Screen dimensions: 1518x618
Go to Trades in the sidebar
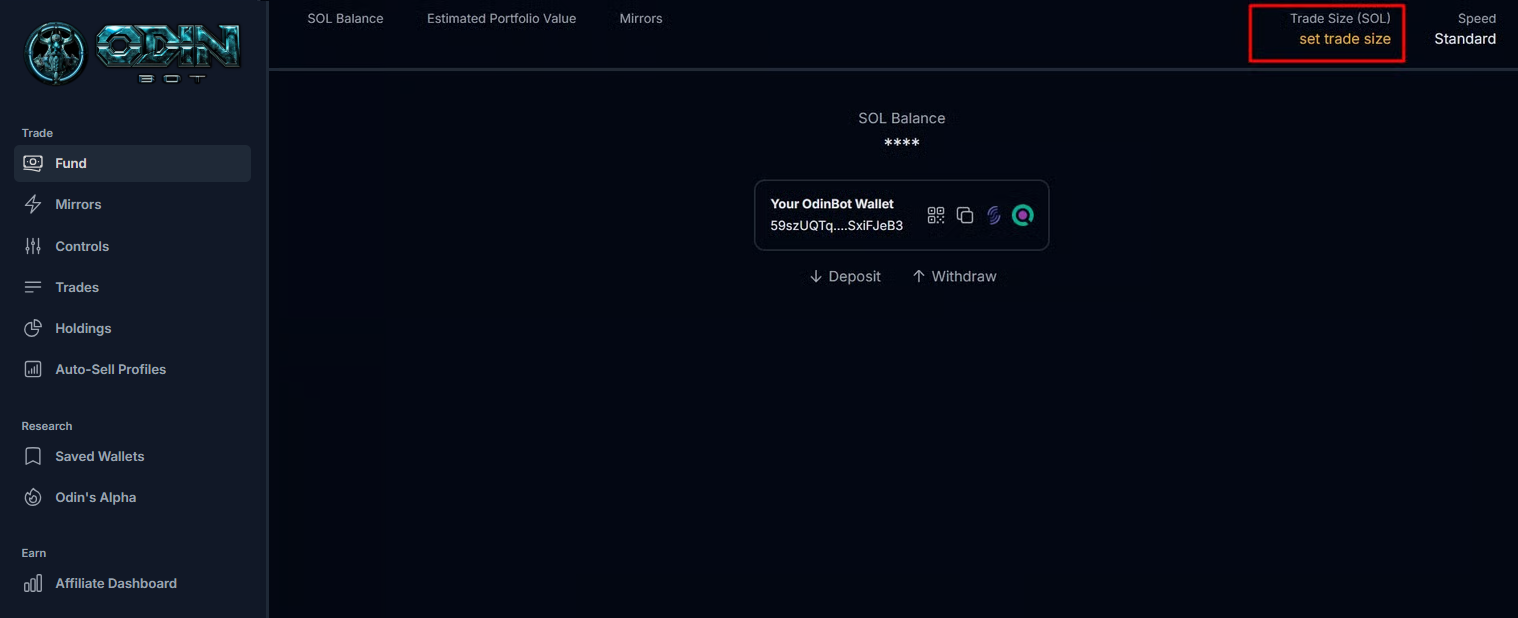pos(77,287)
